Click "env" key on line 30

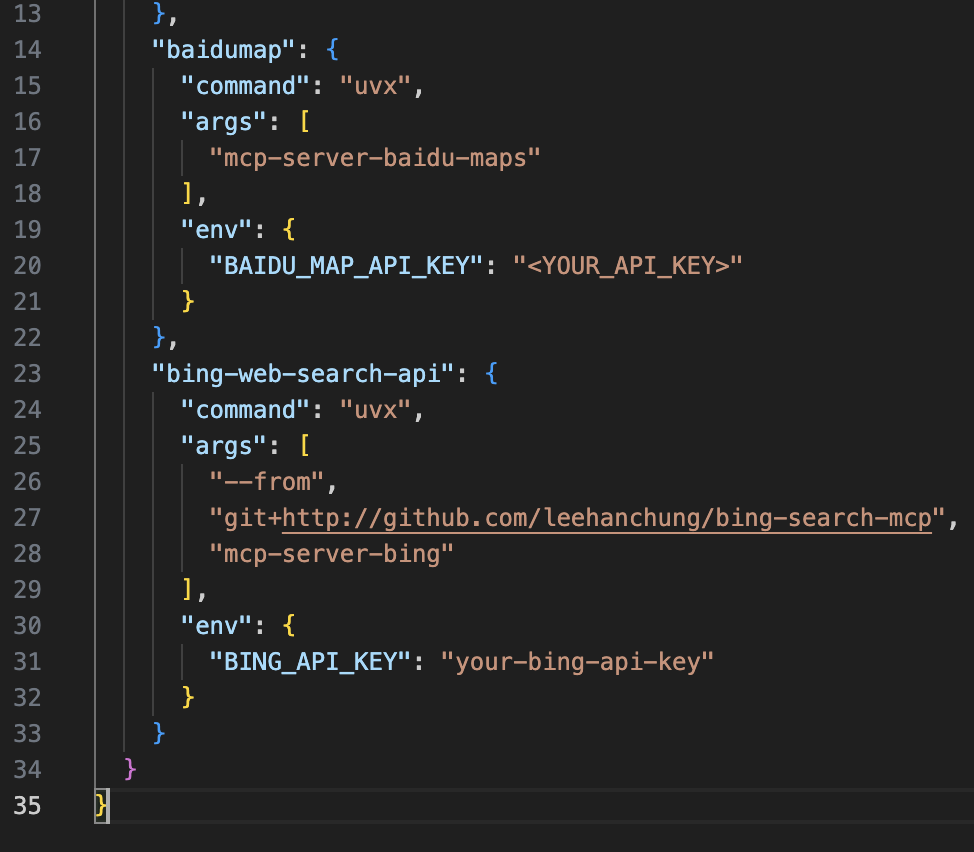point(216,626)
